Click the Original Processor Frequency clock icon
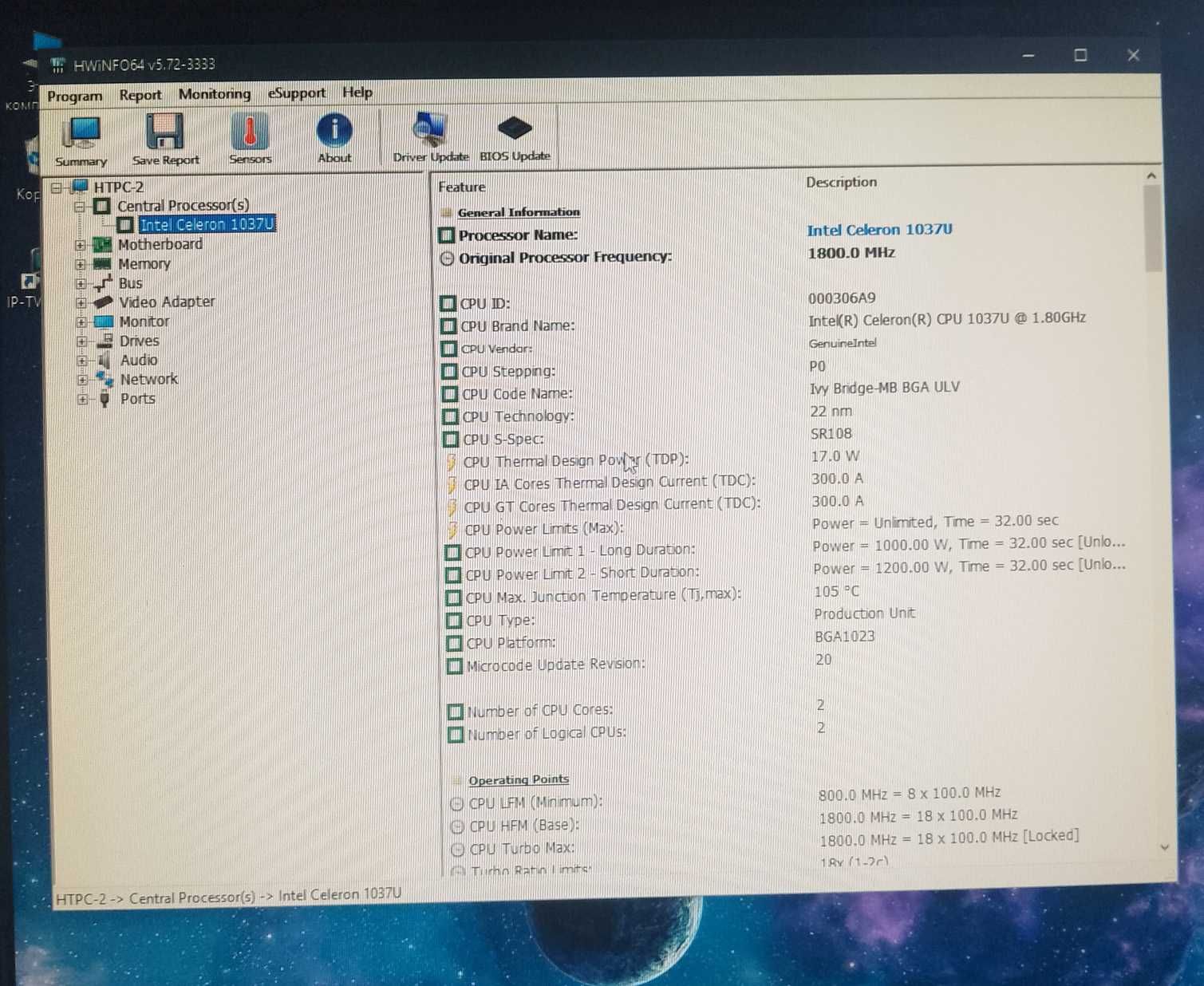 (448, 258)
